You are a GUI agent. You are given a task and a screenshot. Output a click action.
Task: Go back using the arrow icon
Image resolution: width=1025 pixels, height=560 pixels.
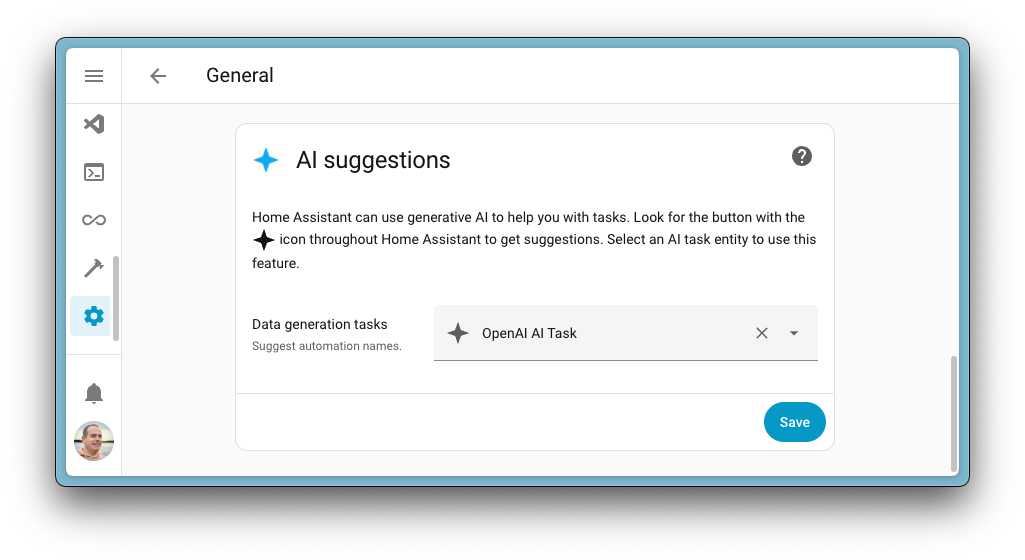pyautogui.click(x=158, y=76)
